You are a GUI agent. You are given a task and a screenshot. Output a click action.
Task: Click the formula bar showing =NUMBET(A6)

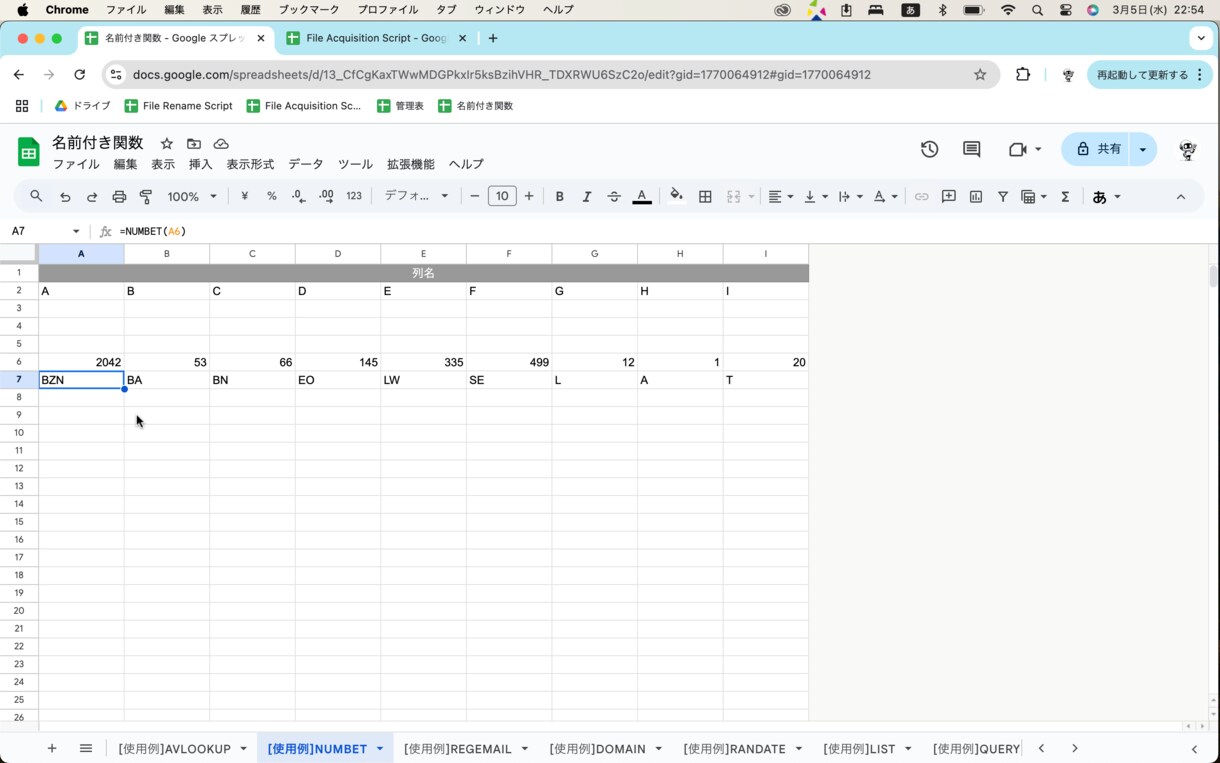pos(660,231)
